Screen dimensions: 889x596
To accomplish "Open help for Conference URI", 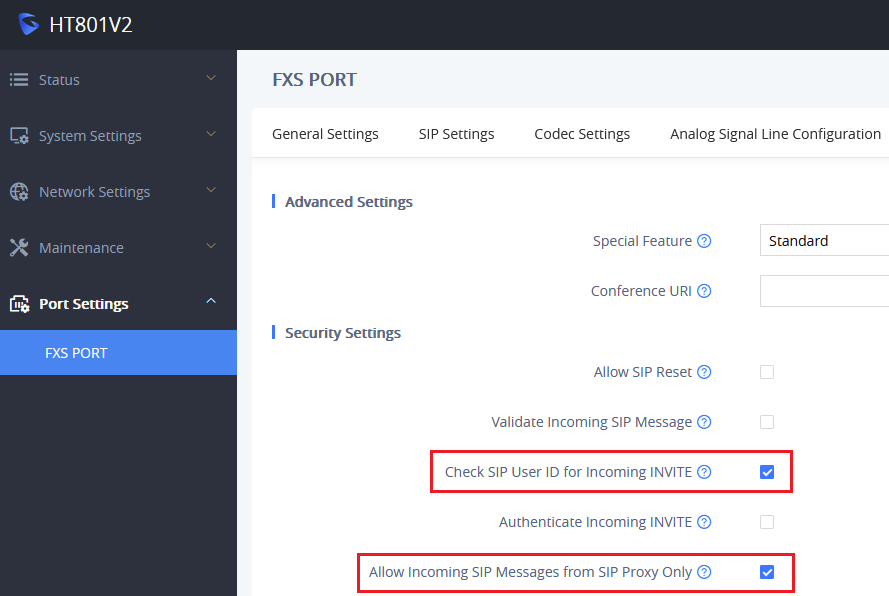I will [x=704, y=291].
